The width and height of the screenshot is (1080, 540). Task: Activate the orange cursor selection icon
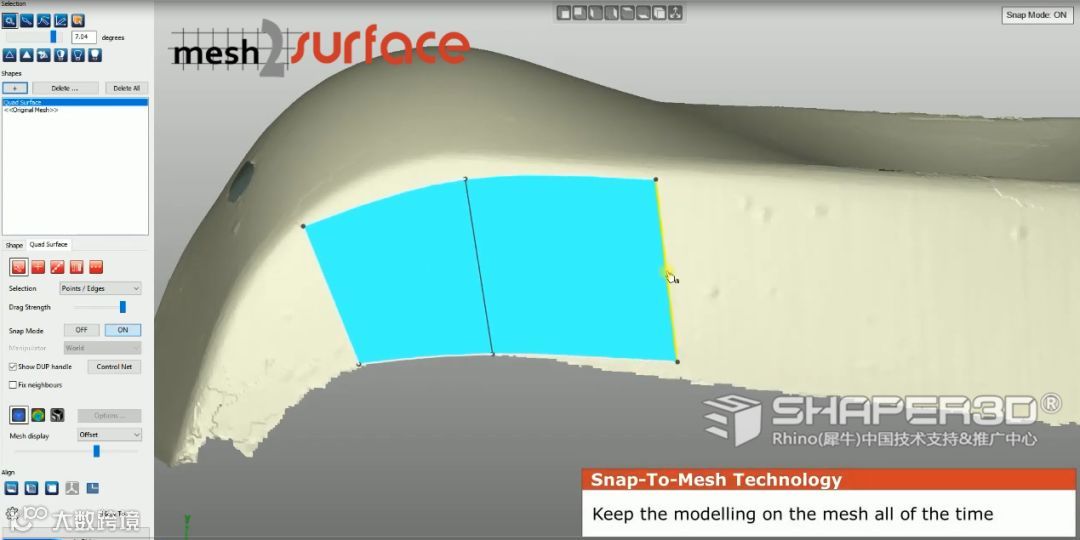pyautogui.click(x=78, y=21)
